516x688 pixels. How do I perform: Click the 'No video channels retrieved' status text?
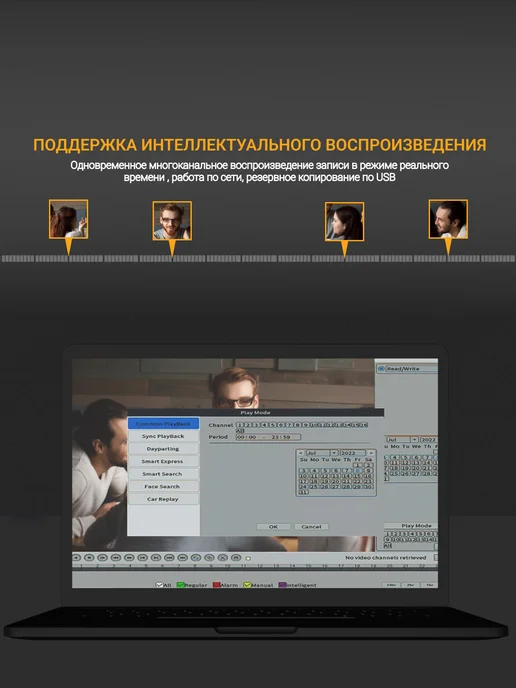click(386, 558)
